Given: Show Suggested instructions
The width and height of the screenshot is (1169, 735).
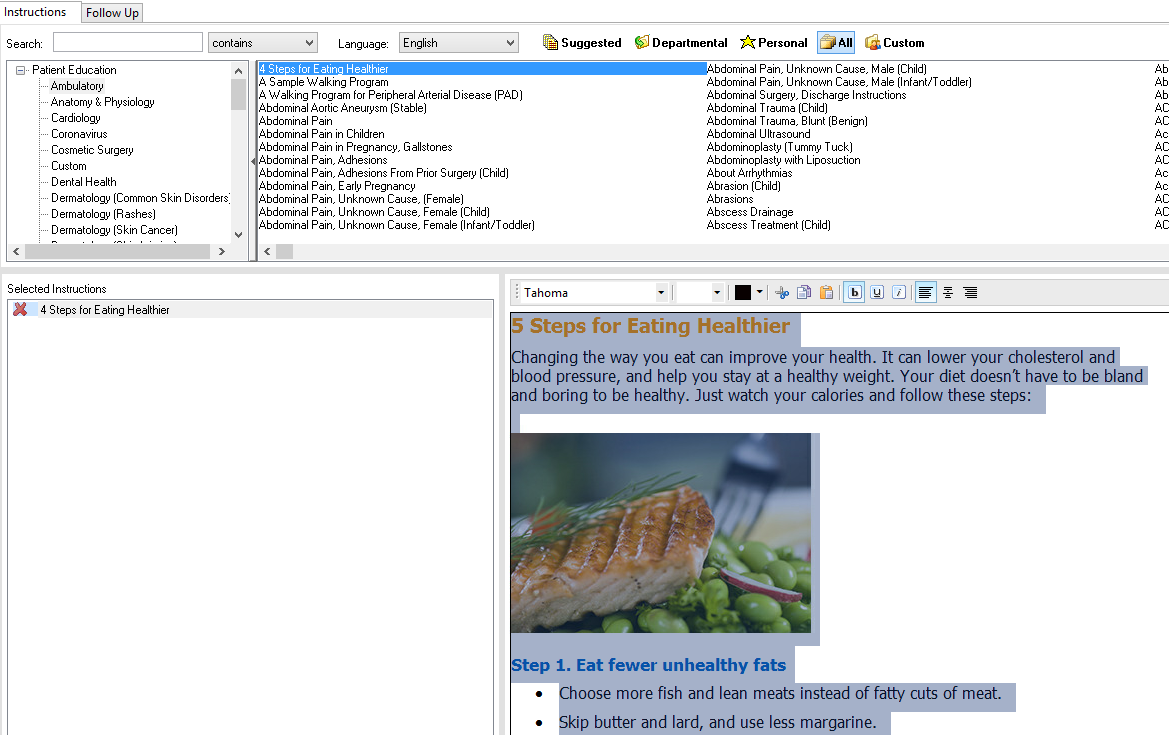Looking at the screenshot, I should point(582,43).
